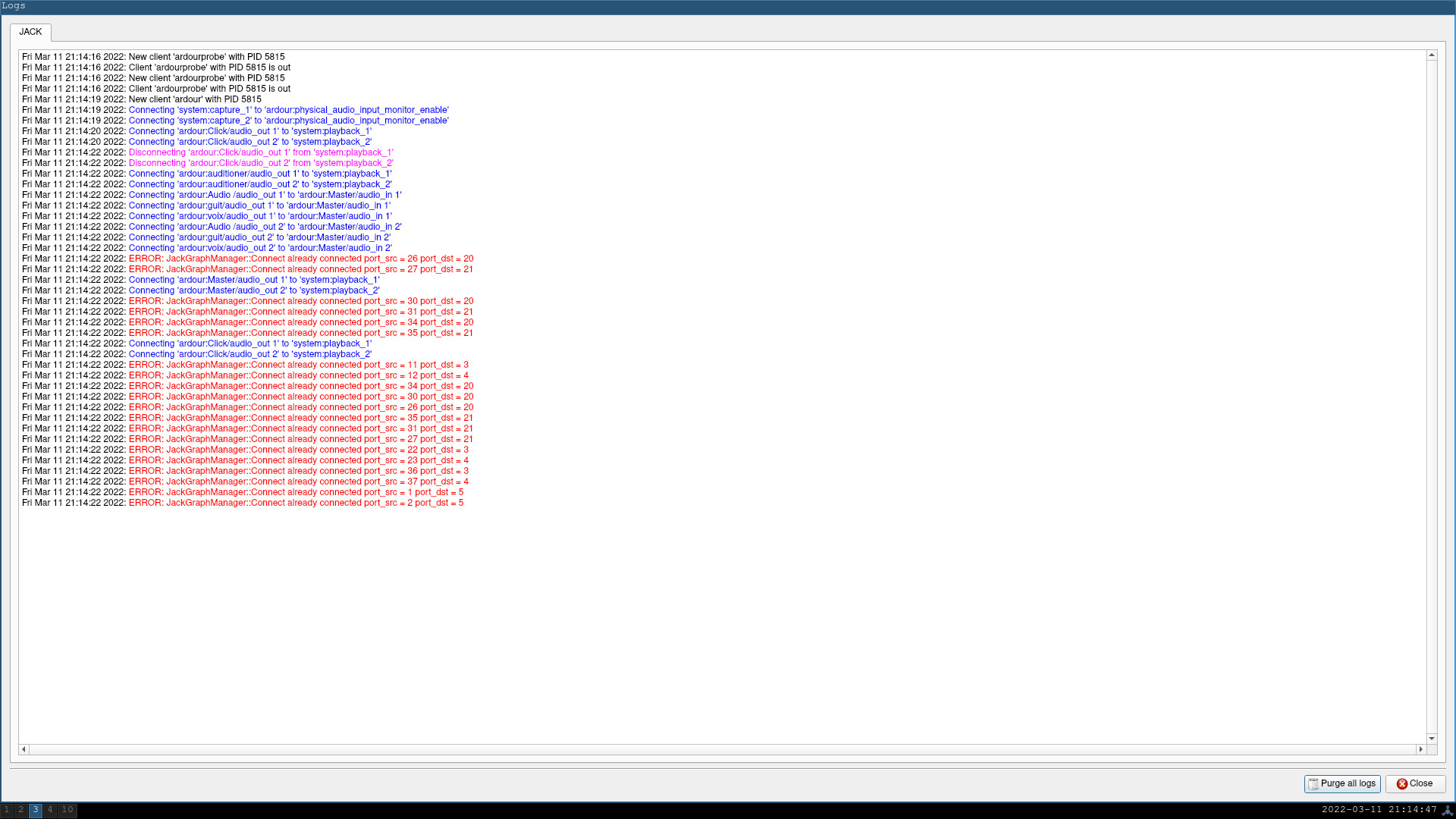Select the active workspace 3 indicator
Screen dimensions: 1456x819
pos(36,810)
